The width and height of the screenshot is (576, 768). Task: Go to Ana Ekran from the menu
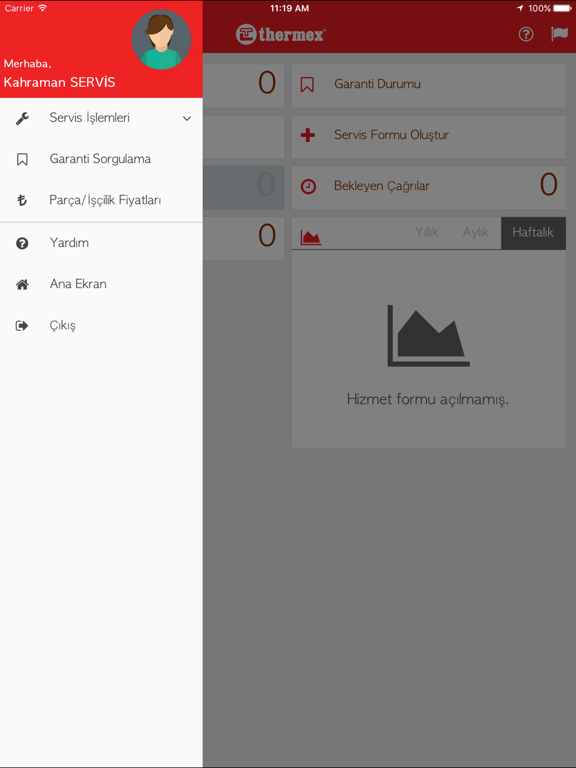coord(101,284)
